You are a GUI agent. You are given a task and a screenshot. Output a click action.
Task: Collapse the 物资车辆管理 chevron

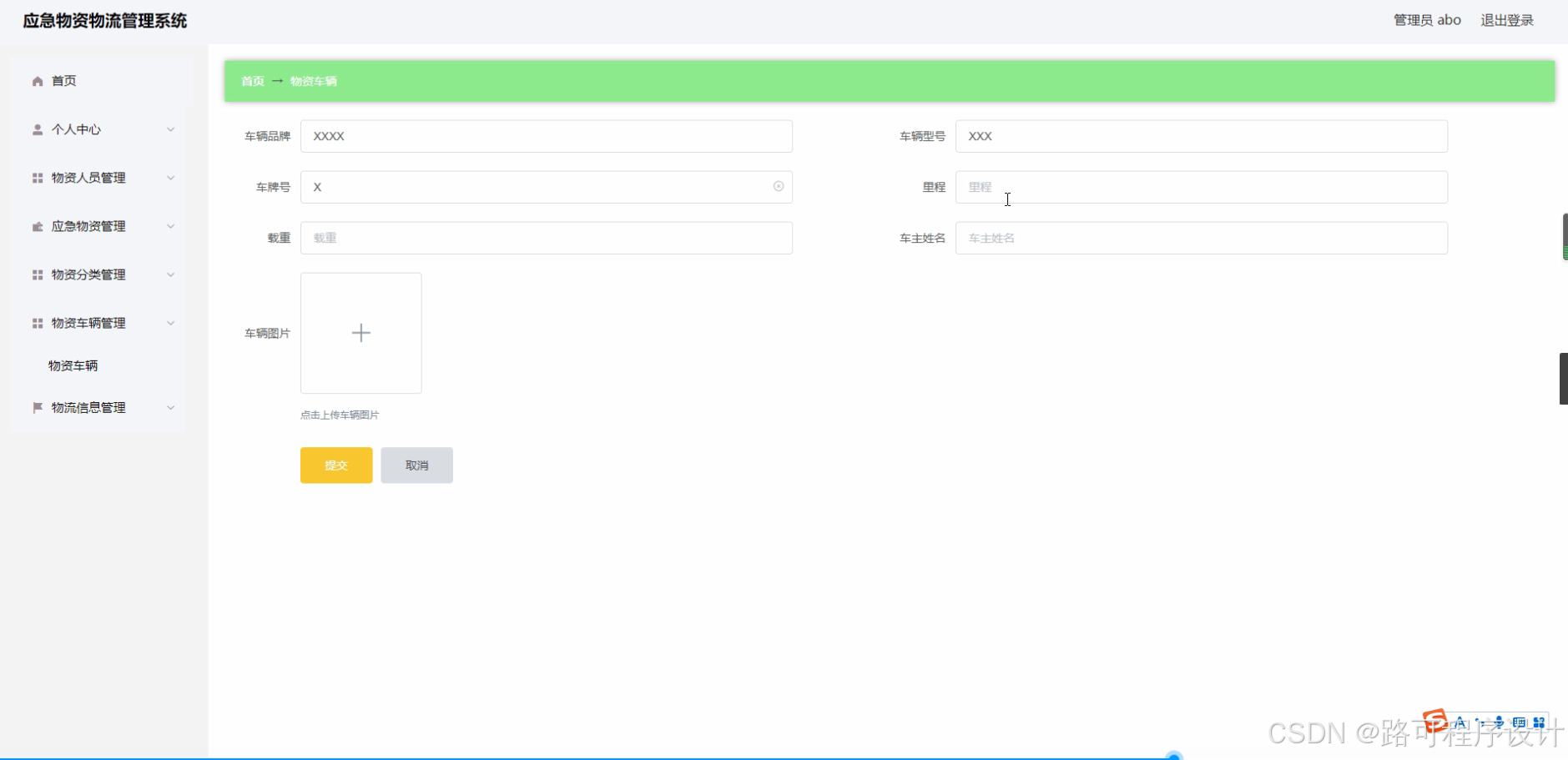[x=170, y=323]
